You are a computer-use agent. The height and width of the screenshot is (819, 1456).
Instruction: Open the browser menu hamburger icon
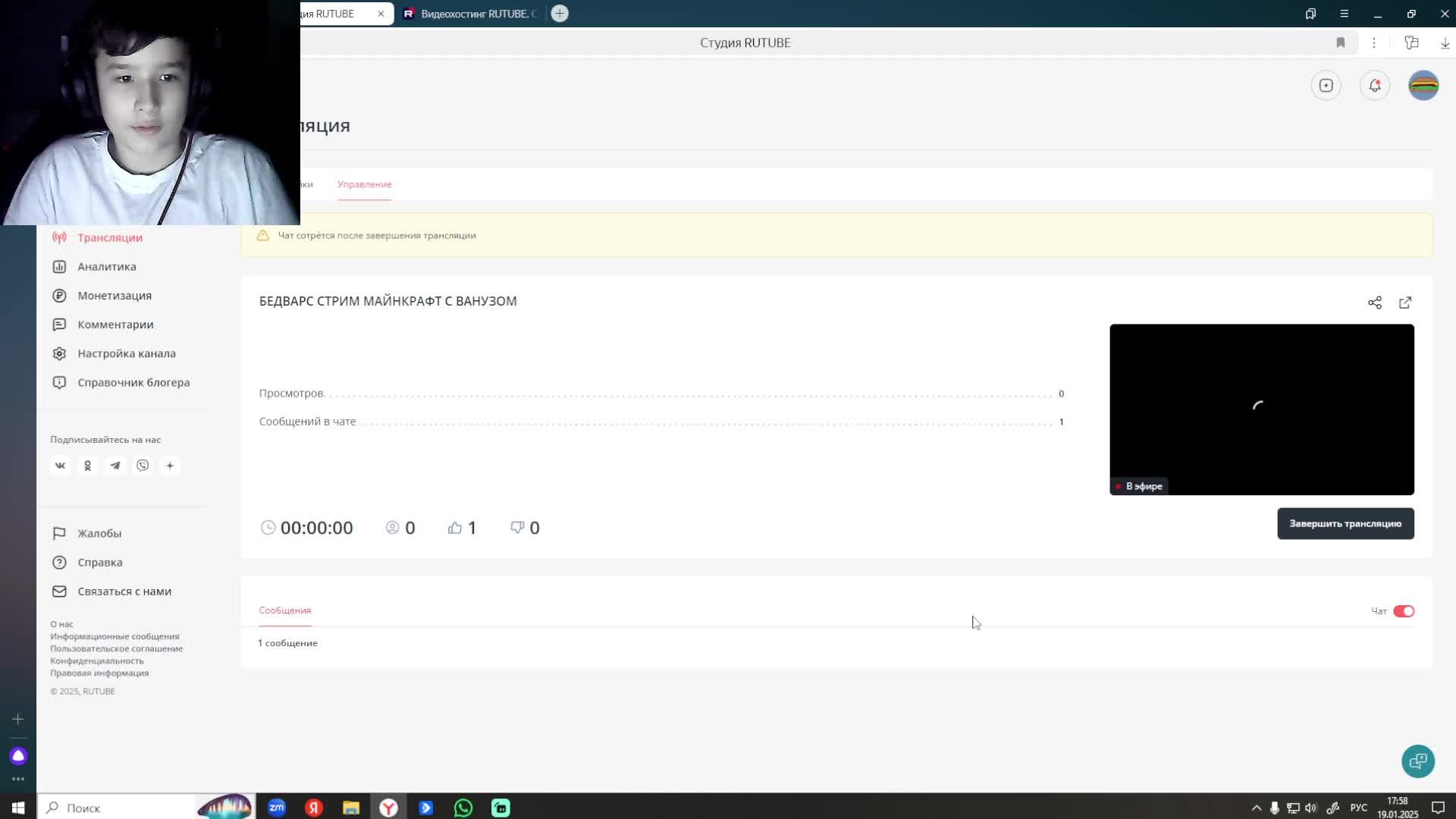pos(1344,14)
